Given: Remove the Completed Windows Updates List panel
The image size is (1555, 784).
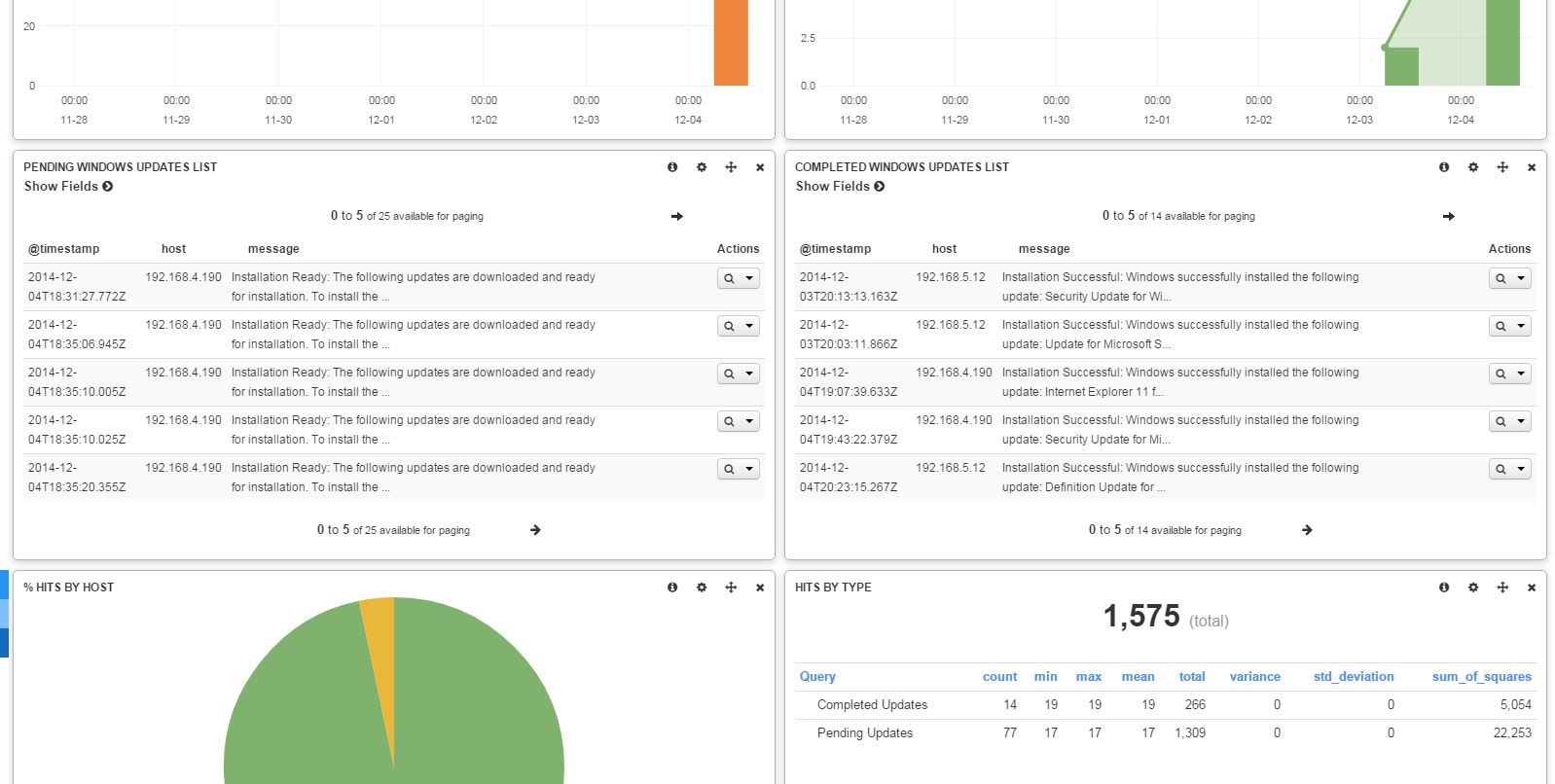Looking at the screenshot, I should coord(1532,167).
